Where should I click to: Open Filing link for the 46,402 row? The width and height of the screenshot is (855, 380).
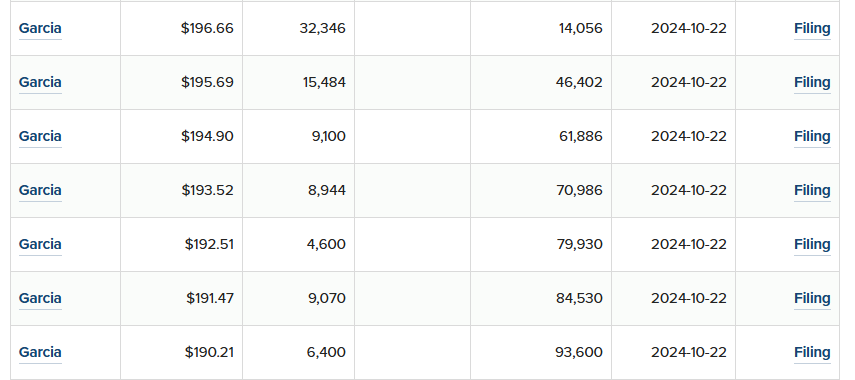click(x=812, y=82)
